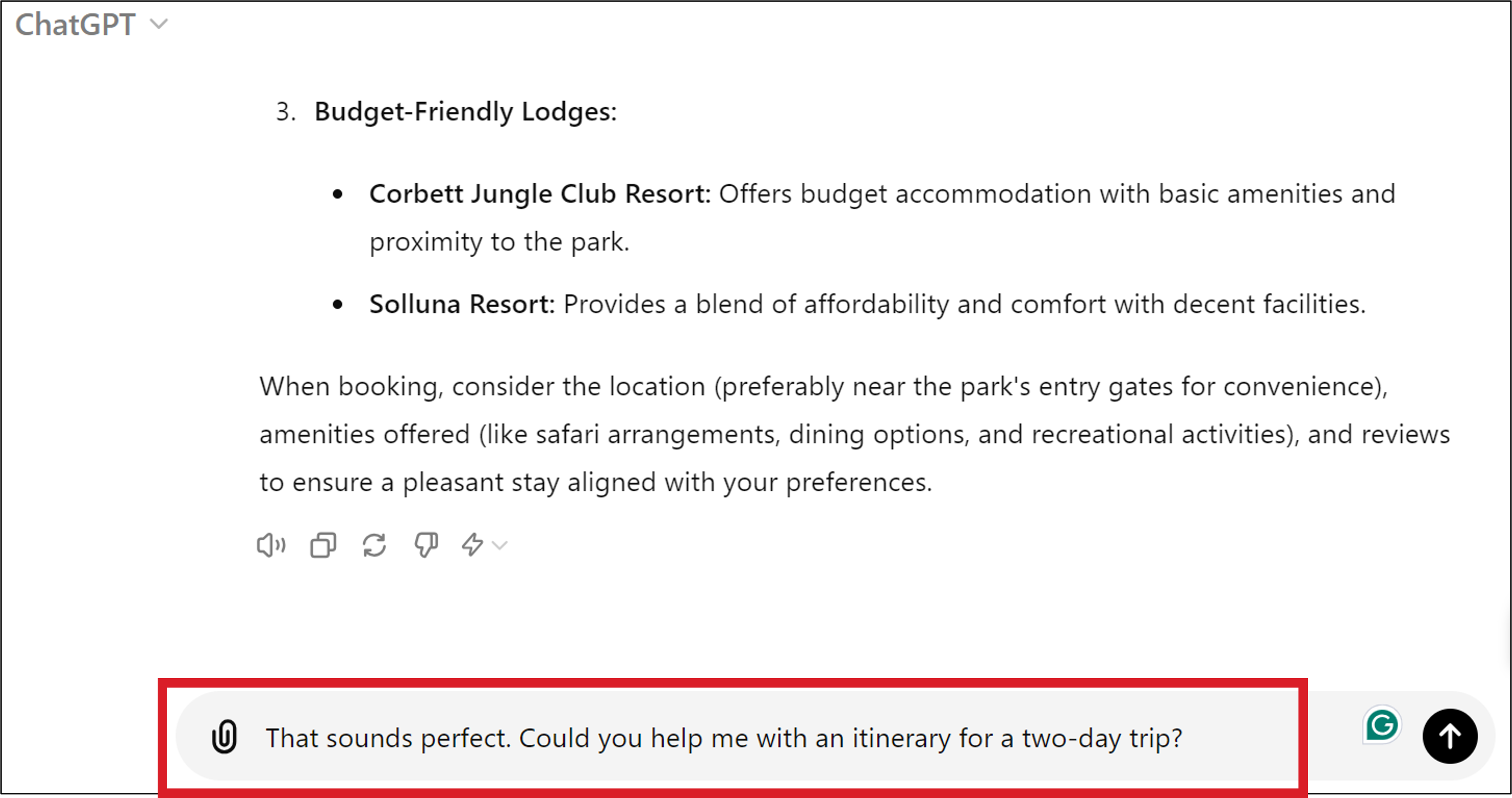Expand the arrow beside the lightning icon
The width and height of the screenshot is (1512, 798).
500,545
